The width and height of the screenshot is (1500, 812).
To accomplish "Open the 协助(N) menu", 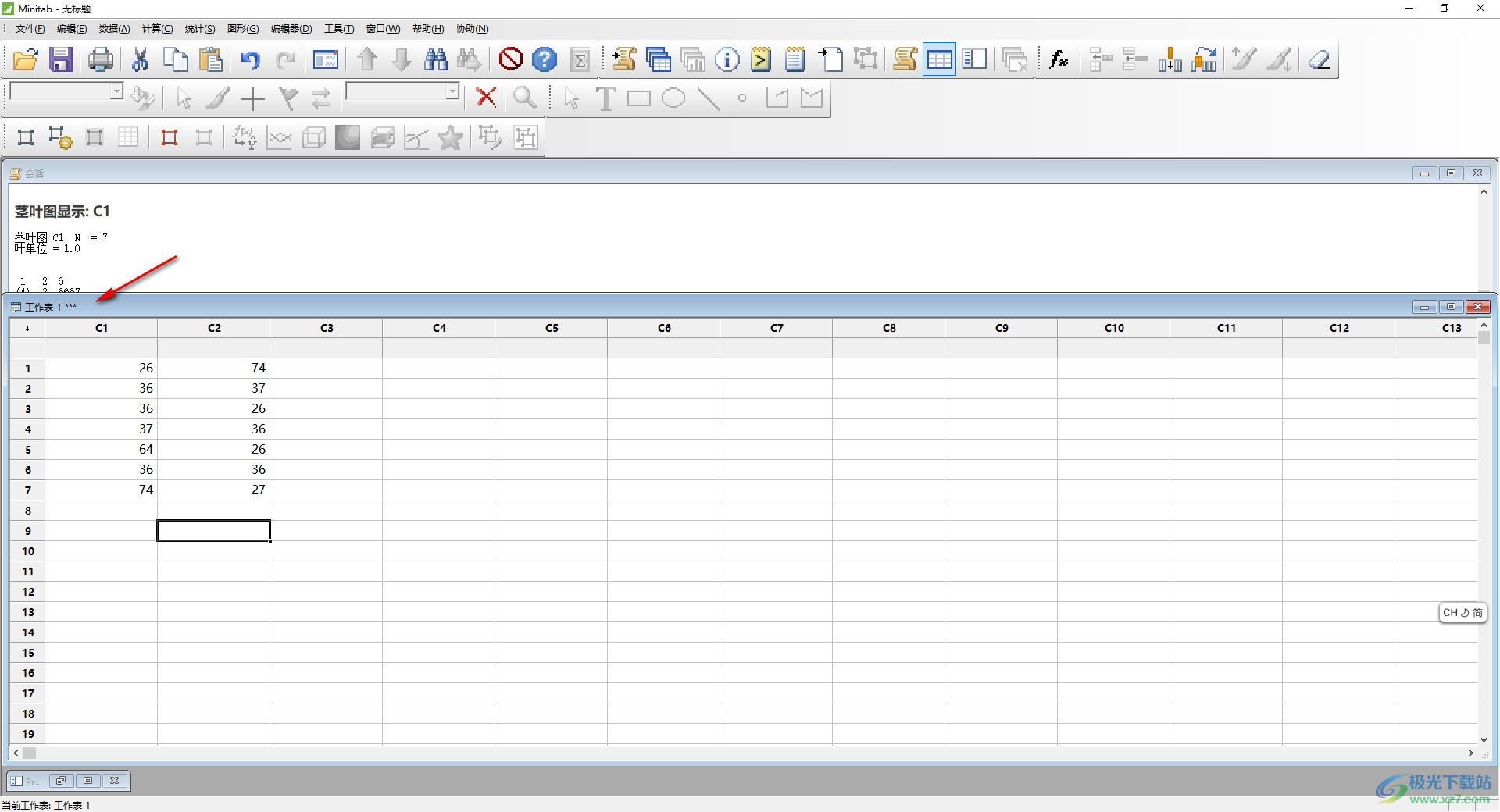I will pyautogui.click(x=472, y=29).
